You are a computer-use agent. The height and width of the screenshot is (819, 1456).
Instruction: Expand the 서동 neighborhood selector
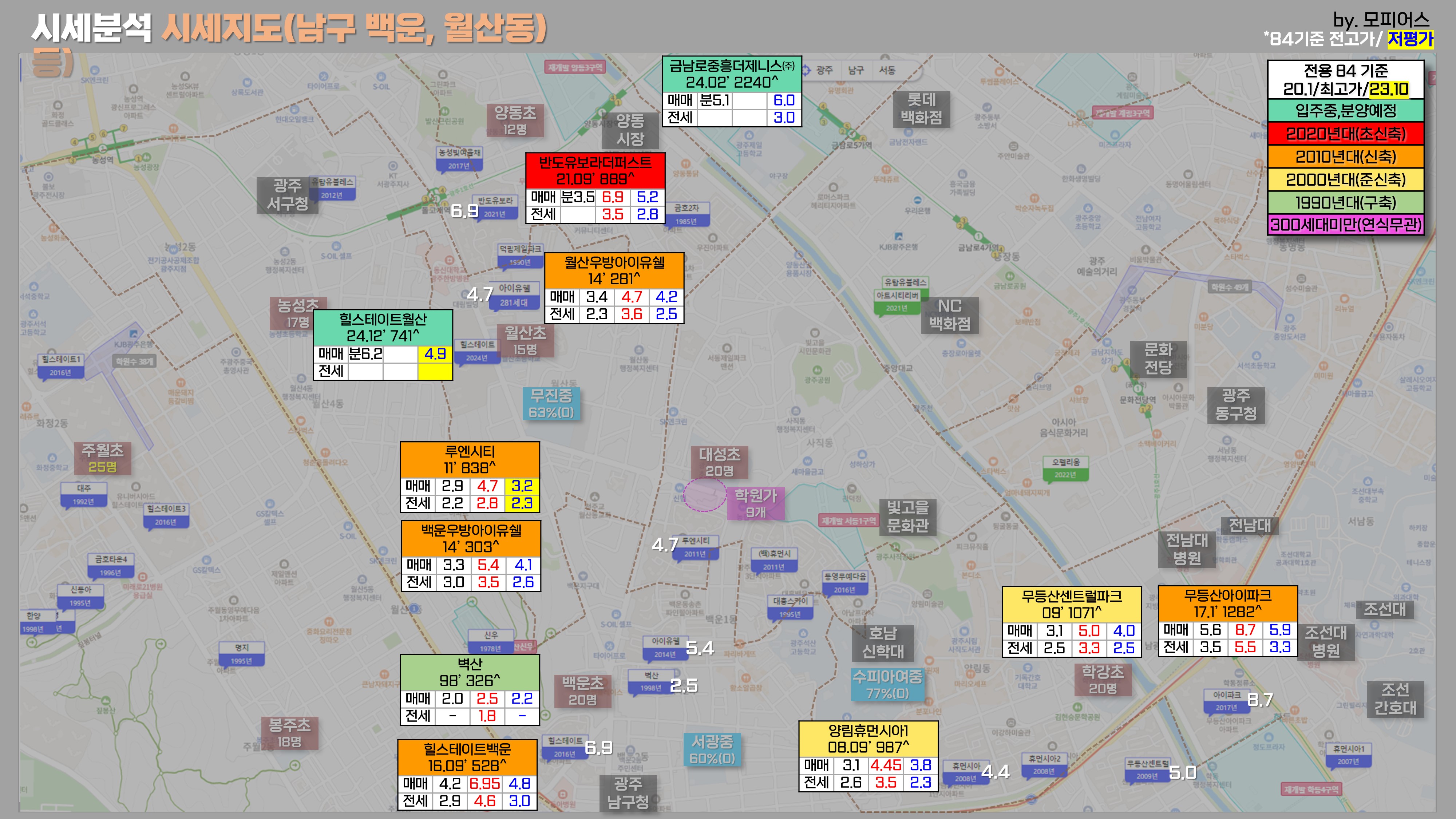click(887, 70)
